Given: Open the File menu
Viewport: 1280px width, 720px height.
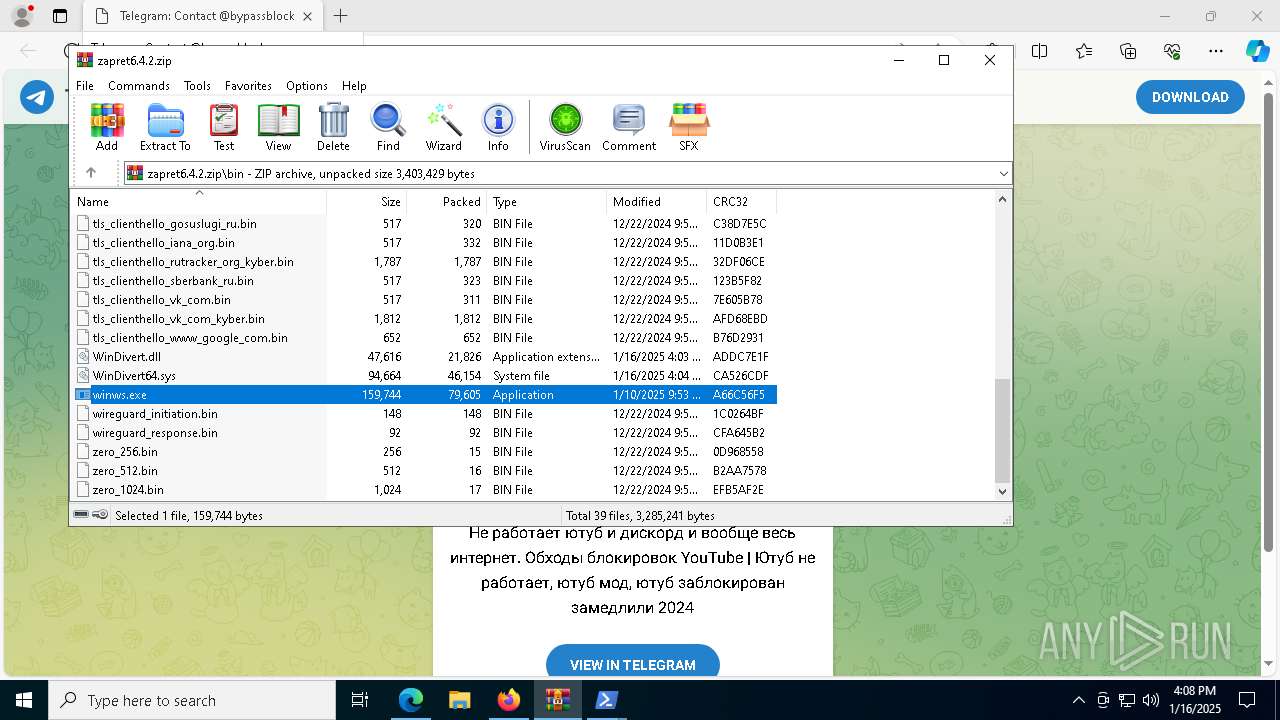Looking at the screenshot, I should pos(85,86).
